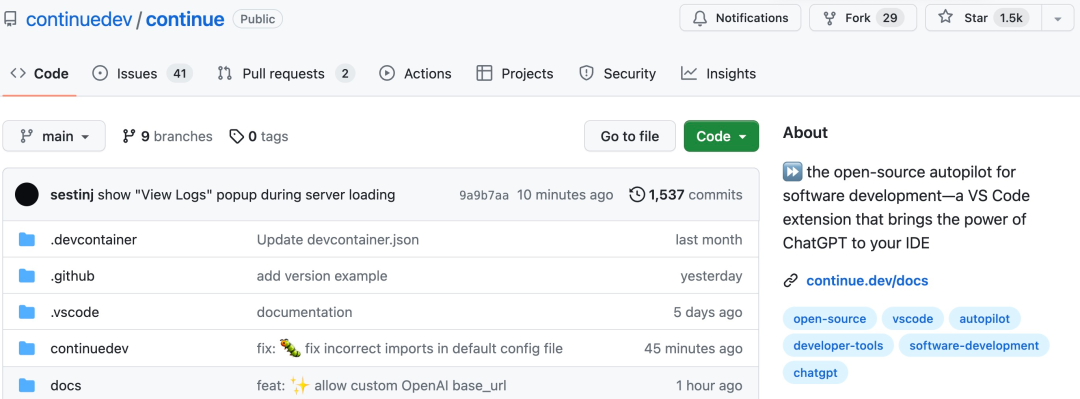Click the '5 days ago' timestamp
This screenshot has height=399, width=1080.
coord(708,312)
